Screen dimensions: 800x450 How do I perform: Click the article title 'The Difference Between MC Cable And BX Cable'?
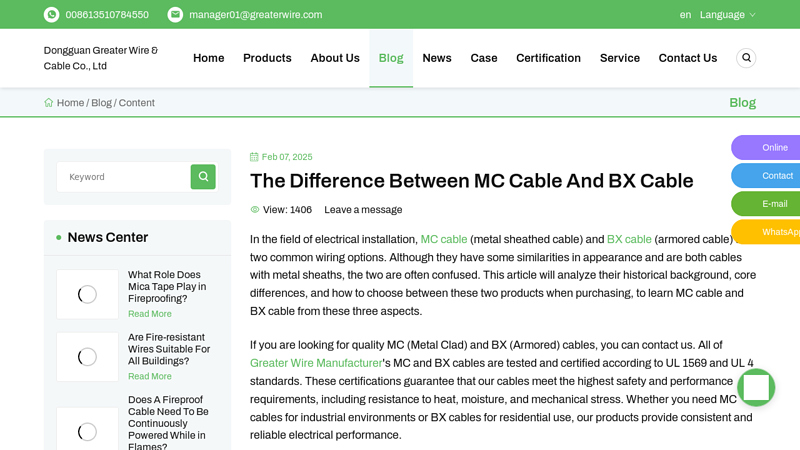[471, 181]
